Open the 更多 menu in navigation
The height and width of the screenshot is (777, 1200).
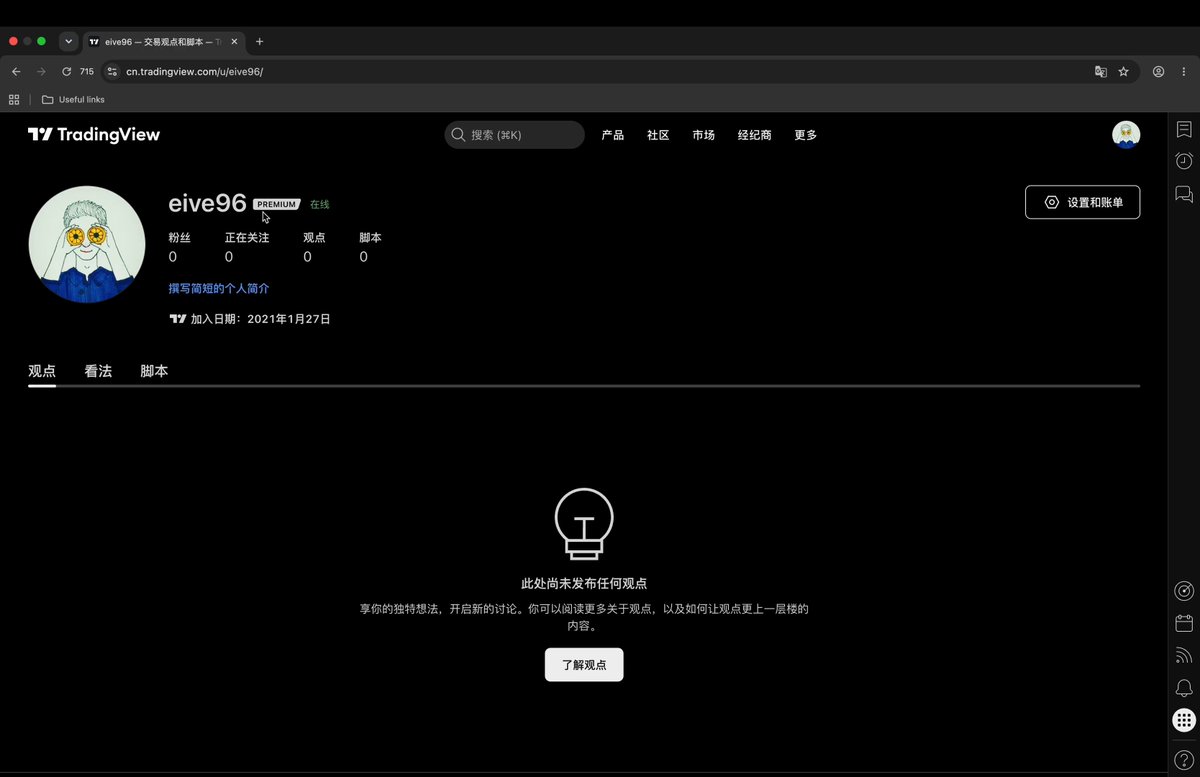[805, 135]
